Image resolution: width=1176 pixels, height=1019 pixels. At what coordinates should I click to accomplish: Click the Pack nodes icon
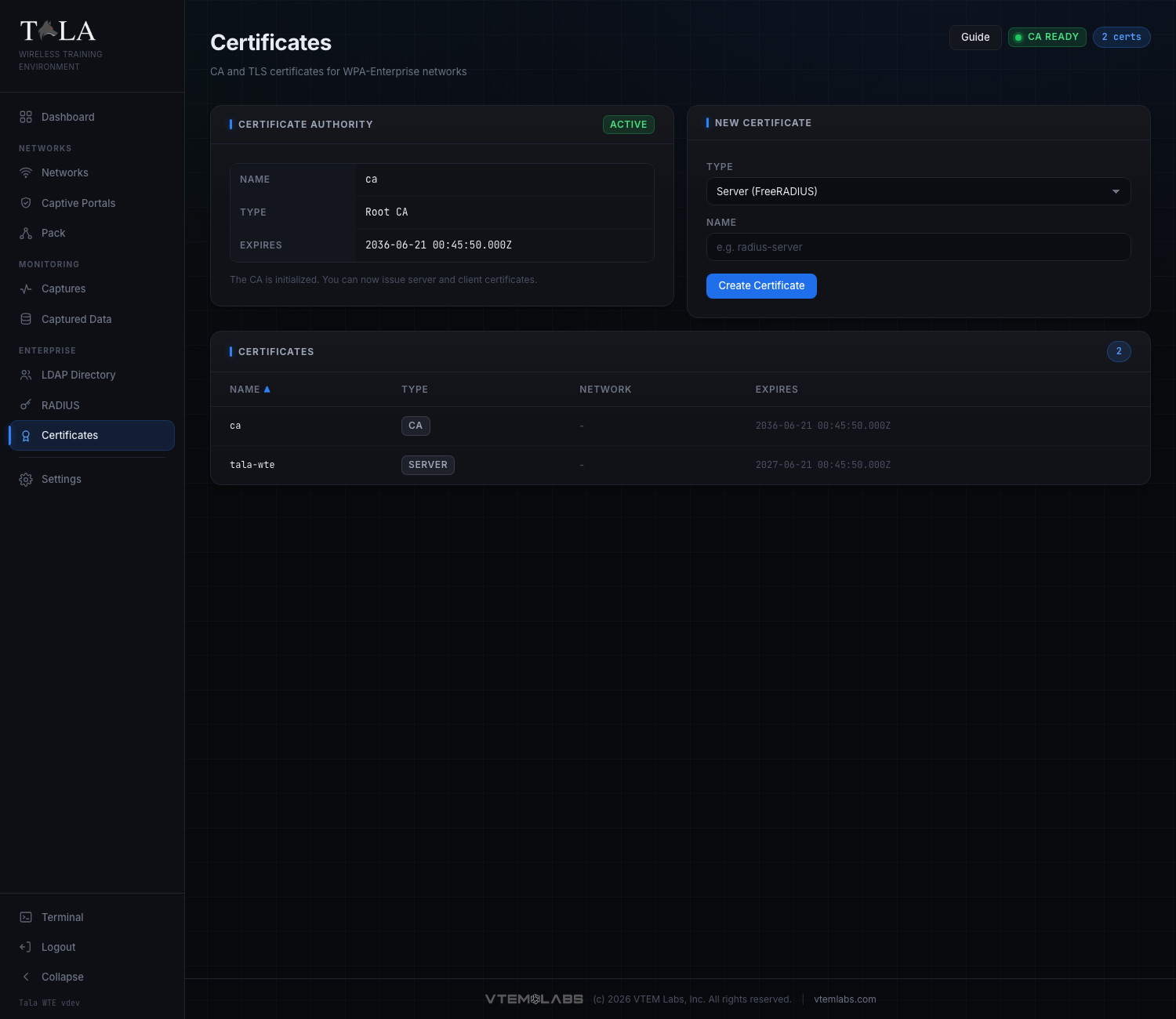point(26,233)
